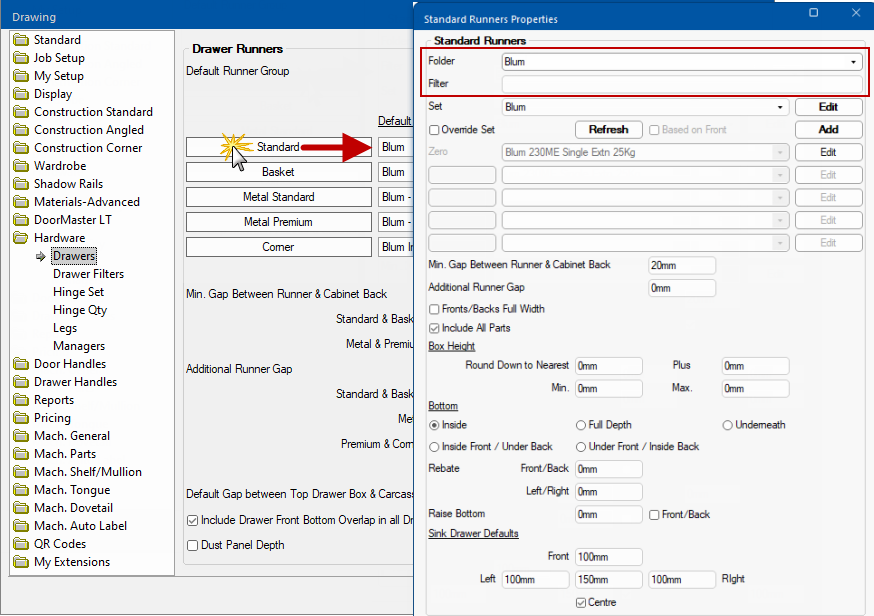The width and height of the screenshot is (874, 616).
Task: Click the Edit button beside Set
Action: [x=829, y=107]
